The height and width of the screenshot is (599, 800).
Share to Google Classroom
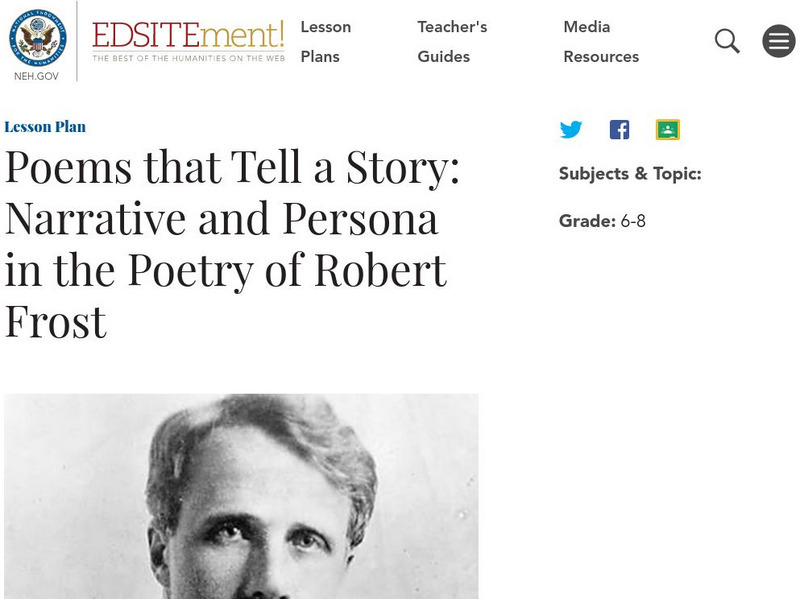667,130
